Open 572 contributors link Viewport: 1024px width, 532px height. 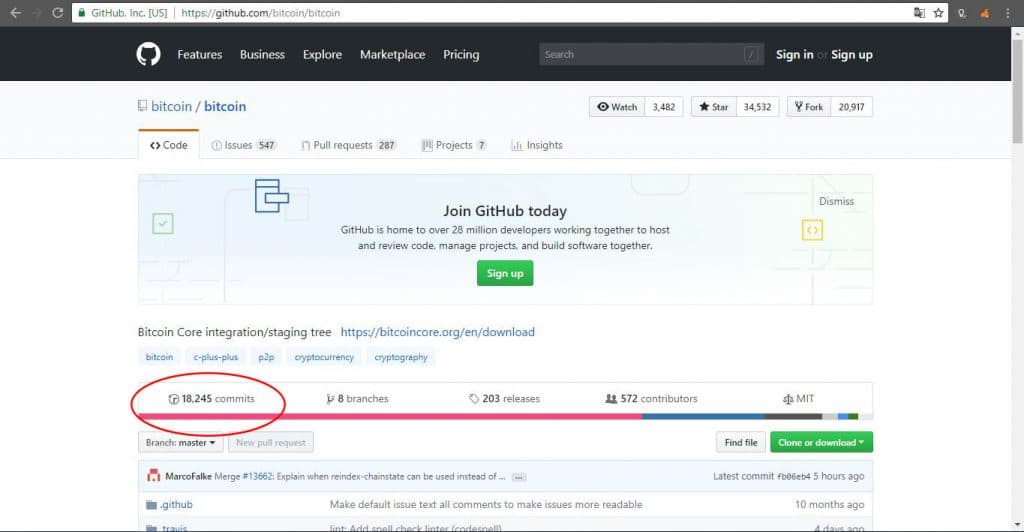651,399
